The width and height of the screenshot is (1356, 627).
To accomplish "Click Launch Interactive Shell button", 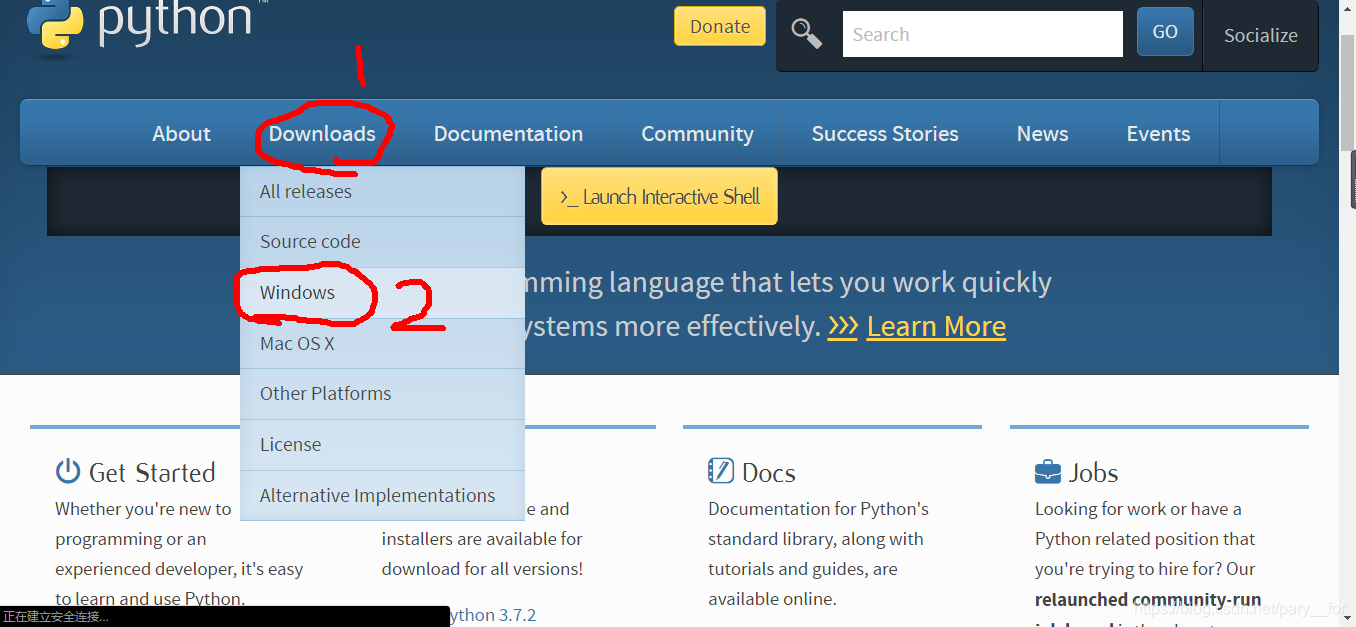I will point(659,196).
